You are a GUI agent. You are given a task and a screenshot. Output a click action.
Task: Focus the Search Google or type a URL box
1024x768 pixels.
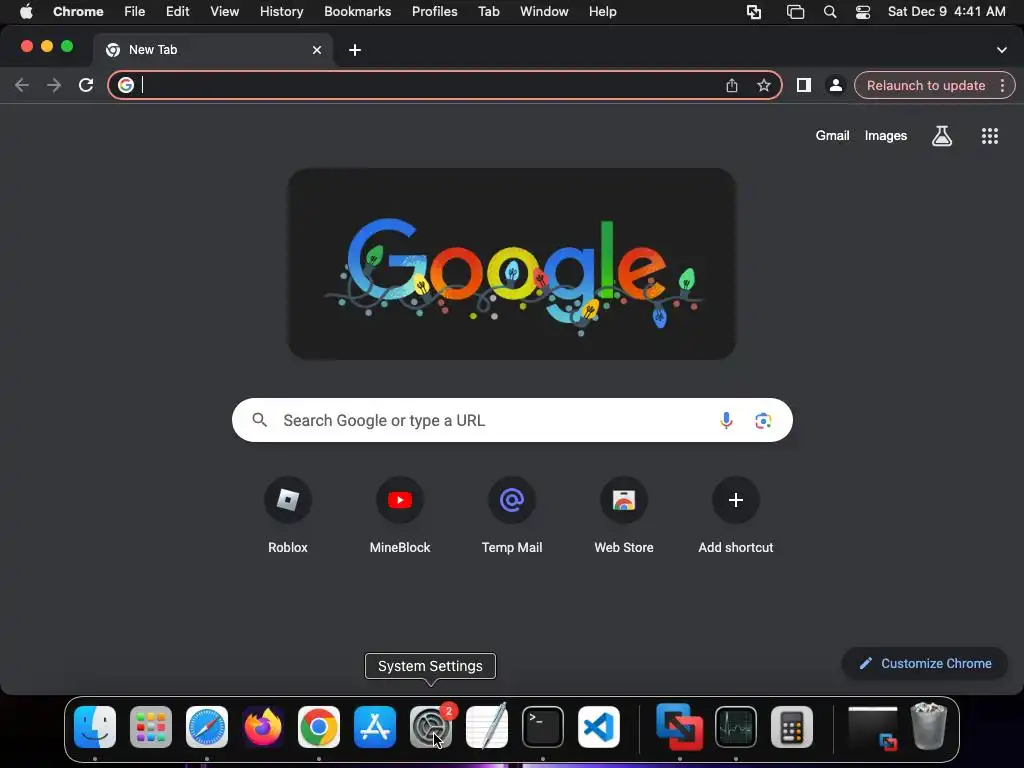pyautogui.click(x=512, y=420)
